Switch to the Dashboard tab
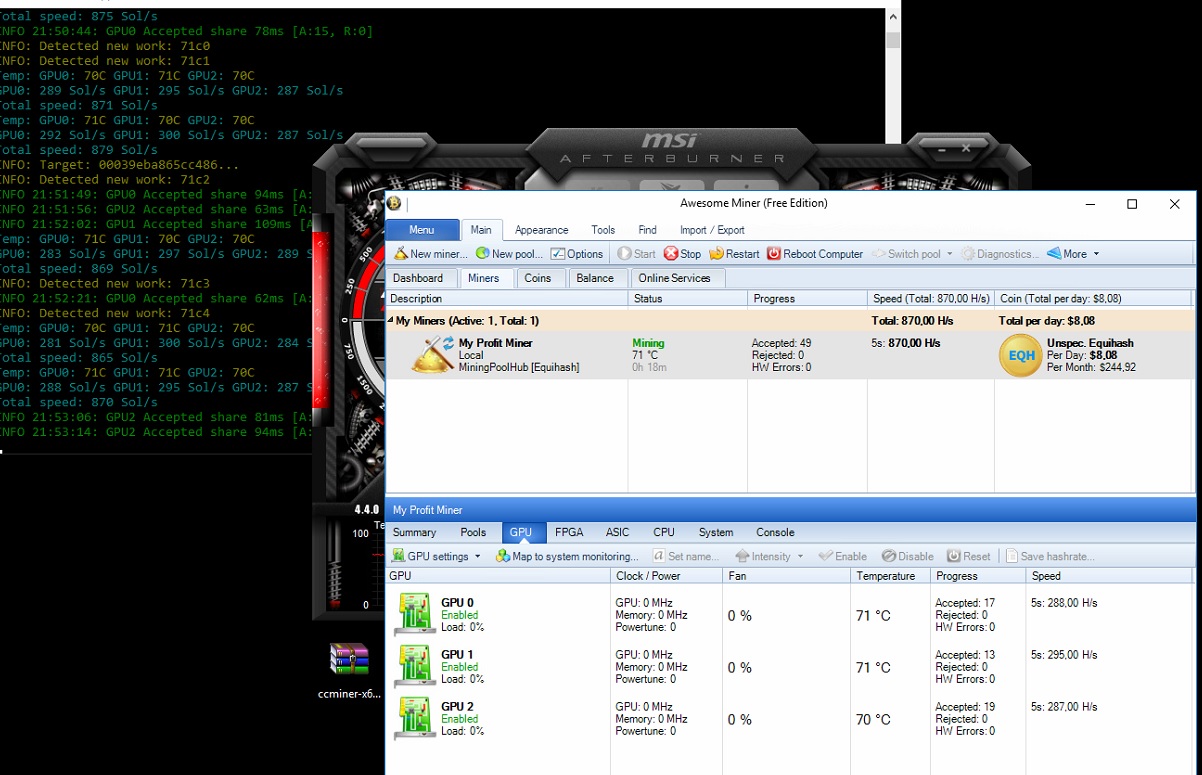Viewport: 1202px width, 775px height. (x=418, y=278)
